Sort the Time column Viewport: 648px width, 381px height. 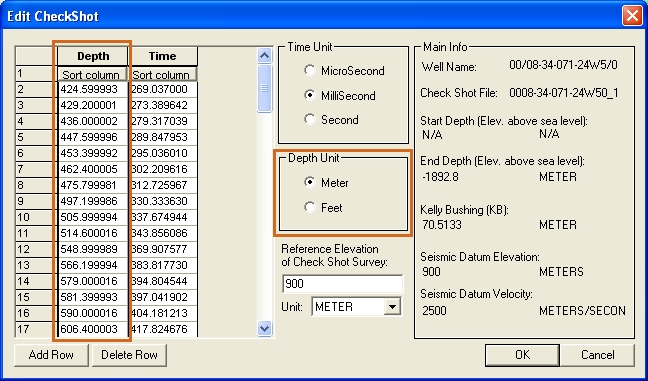162,74
